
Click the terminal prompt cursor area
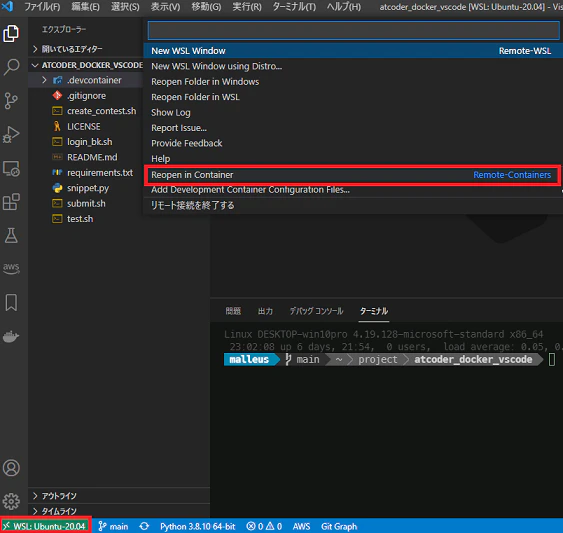coord(552,360)
